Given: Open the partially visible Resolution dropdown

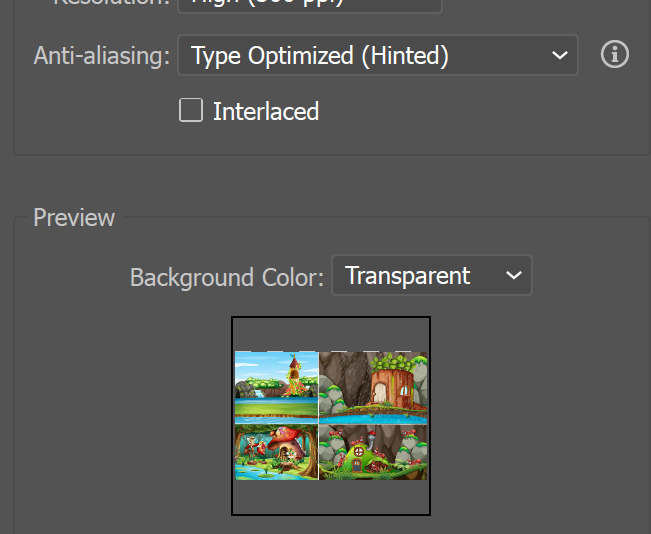Looking at the screenshot, I should [x=309, y=5].
